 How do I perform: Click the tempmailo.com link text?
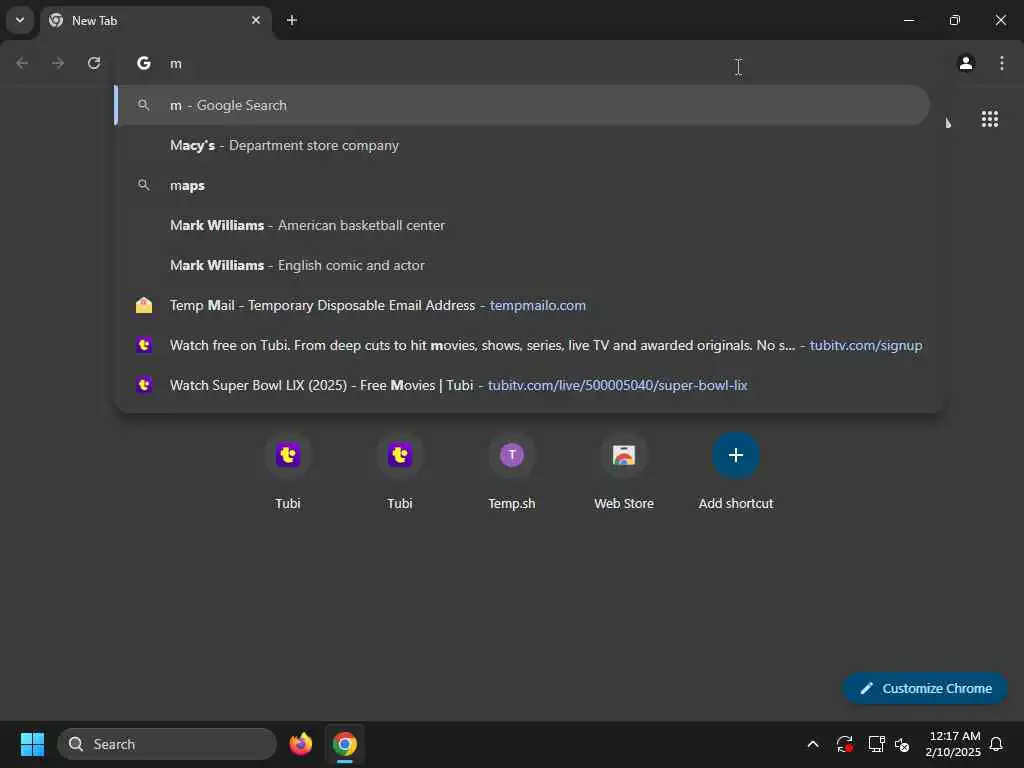click(x=537, y=305)
